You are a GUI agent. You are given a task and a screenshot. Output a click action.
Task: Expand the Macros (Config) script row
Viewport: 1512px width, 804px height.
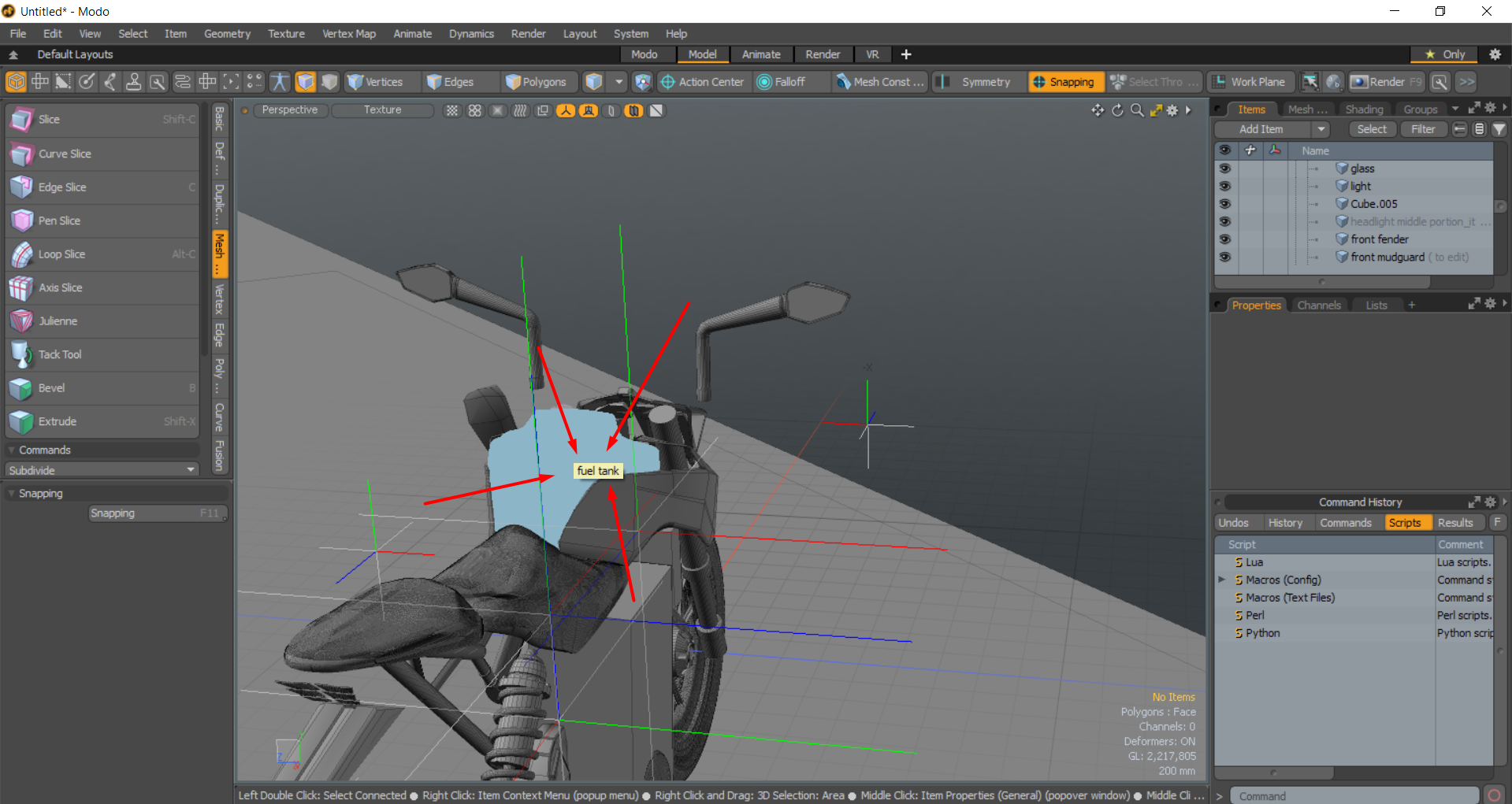click(x=1222, y=580)
